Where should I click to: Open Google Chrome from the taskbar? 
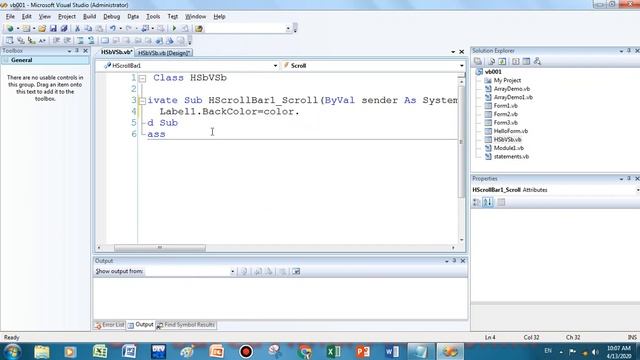pyautogui.click(x=304, y=351)
